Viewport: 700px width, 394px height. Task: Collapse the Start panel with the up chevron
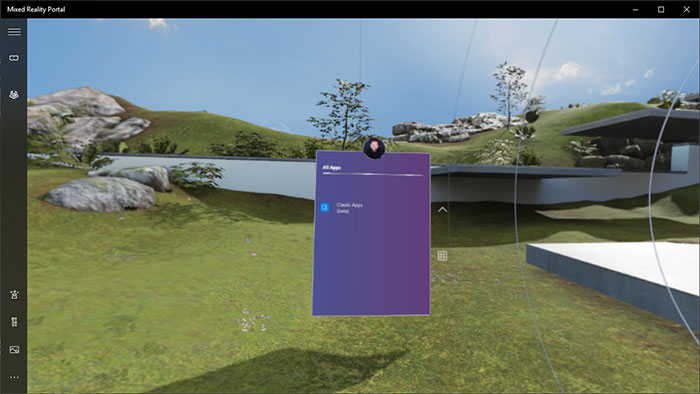pos(442,209)
